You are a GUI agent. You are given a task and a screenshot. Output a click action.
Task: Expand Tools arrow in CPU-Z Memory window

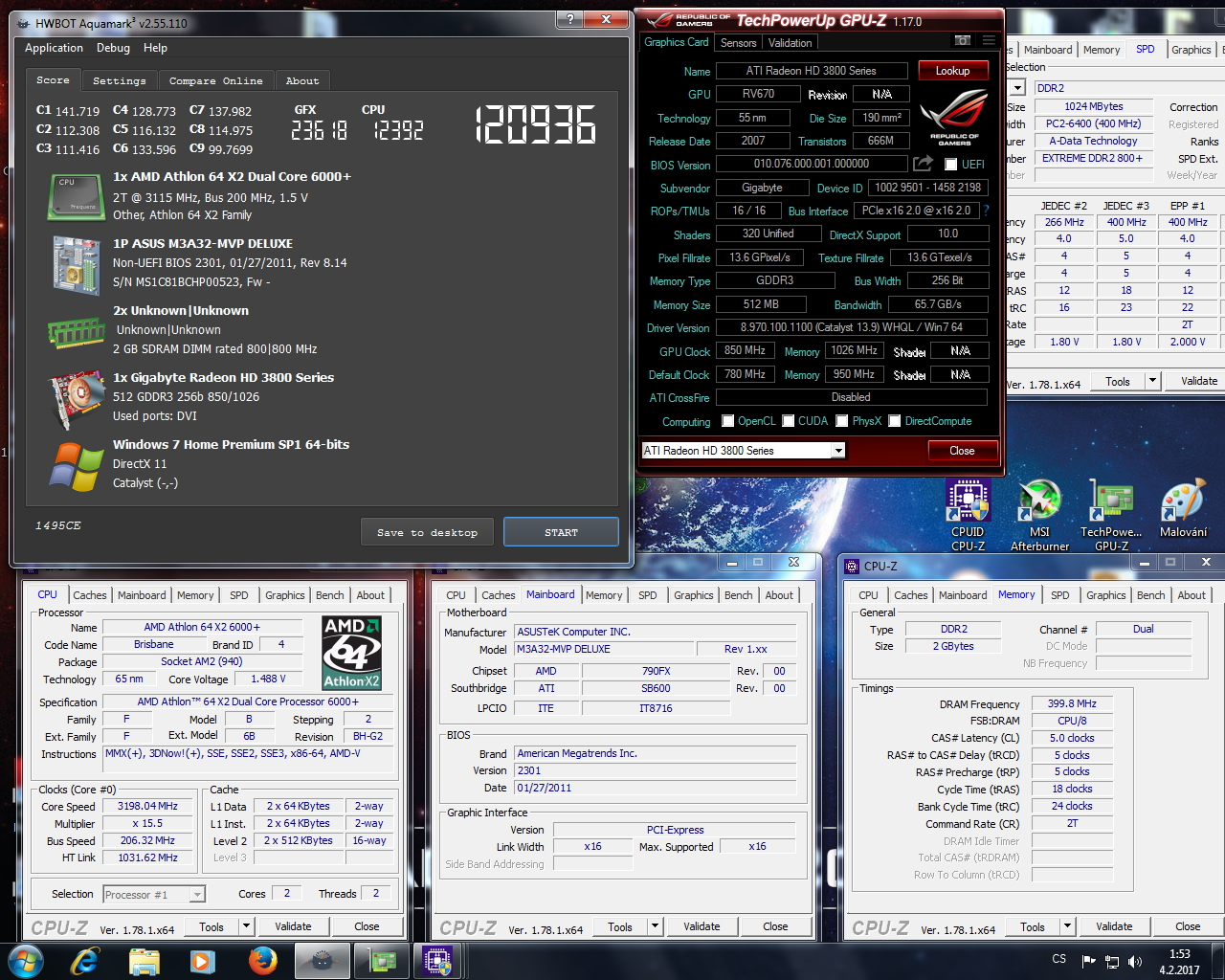[1067, 926]
